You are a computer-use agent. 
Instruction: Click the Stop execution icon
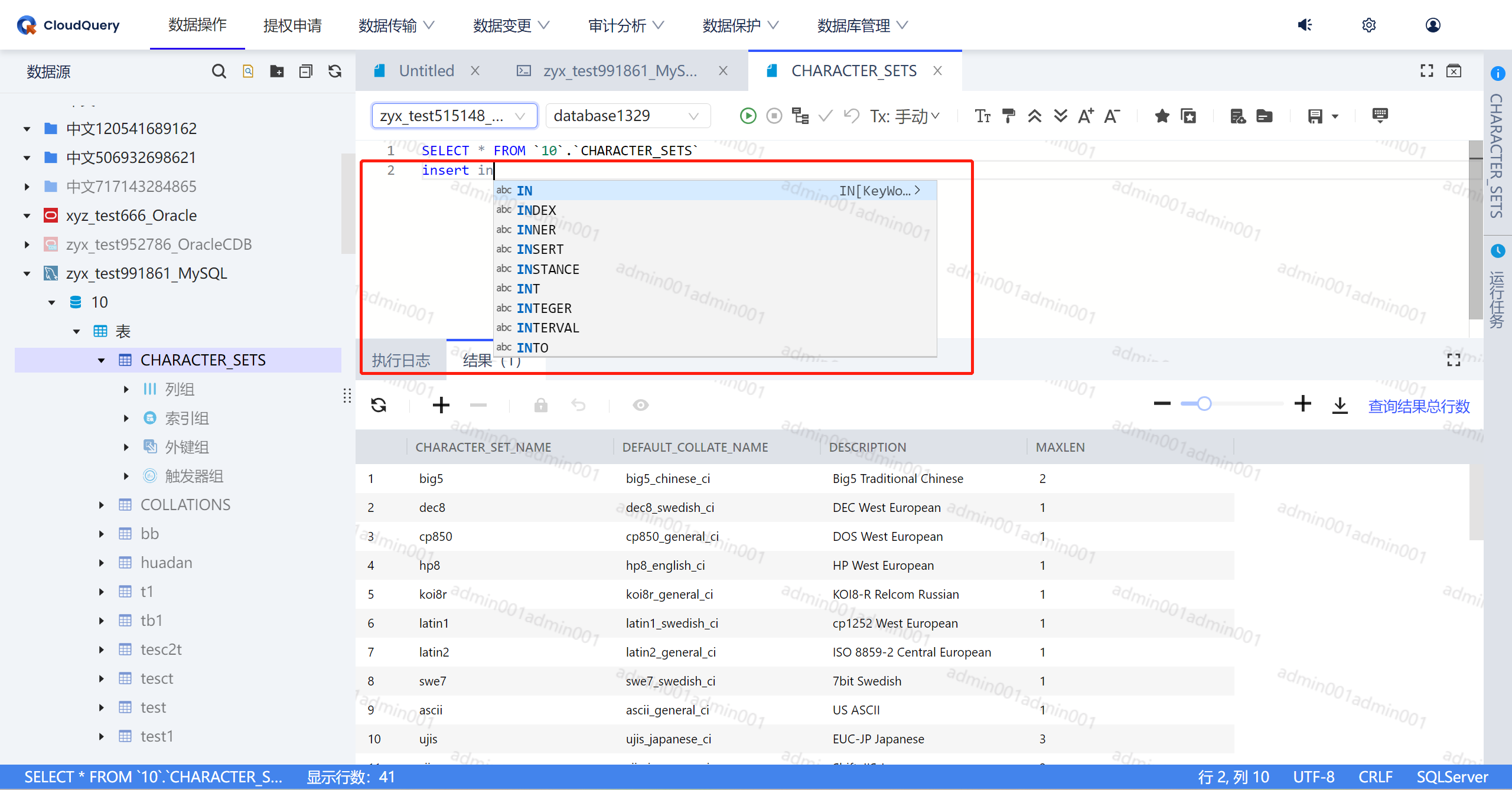coord(774,116)
